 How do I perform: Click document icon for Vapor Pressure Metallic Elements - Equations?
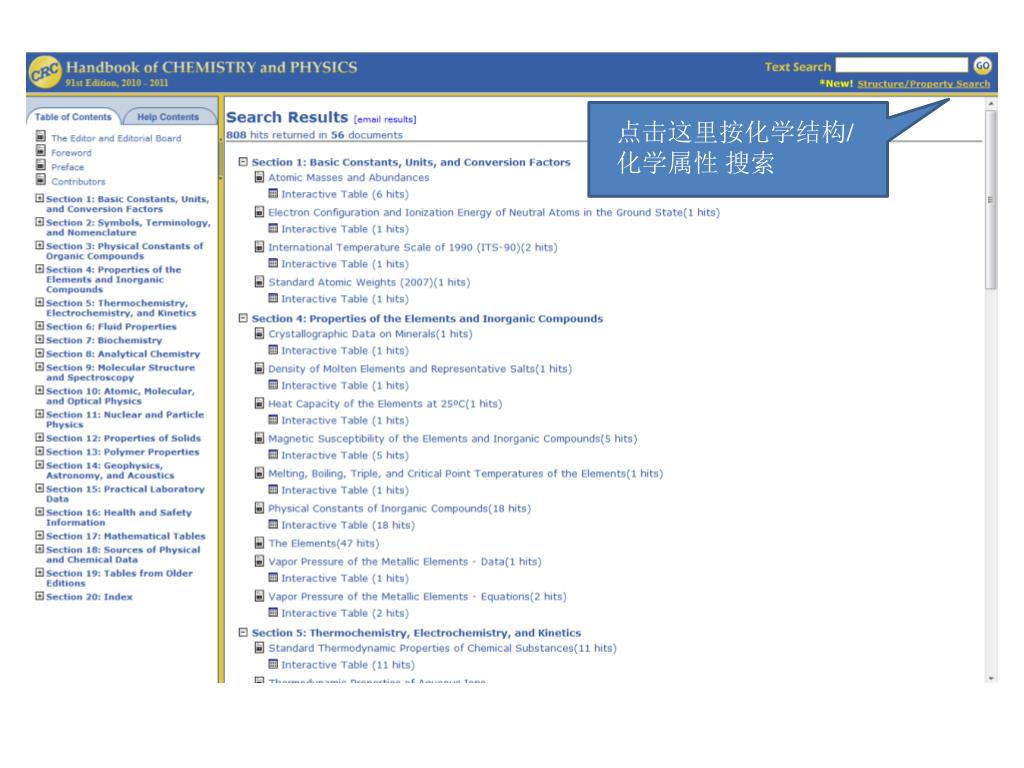pyautogui.click(x=259, y=596)
